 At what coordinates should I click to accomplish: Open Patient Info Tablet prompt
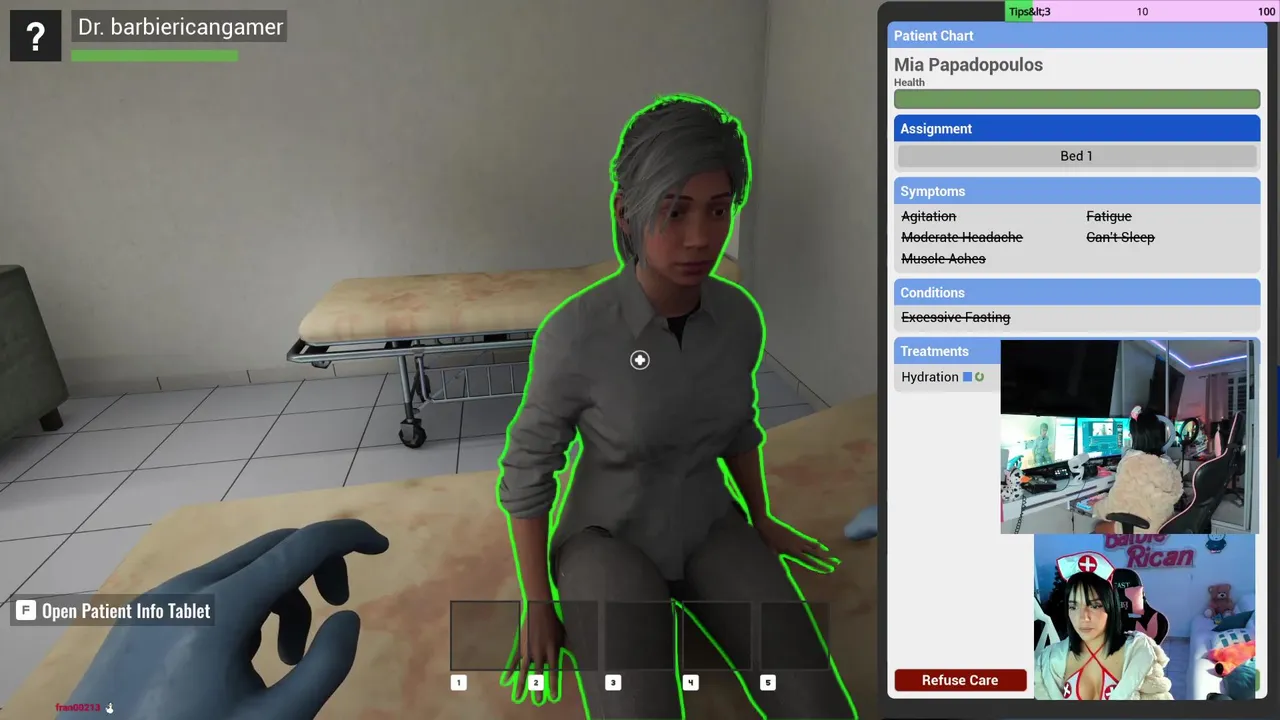click(x=112, y=610)
